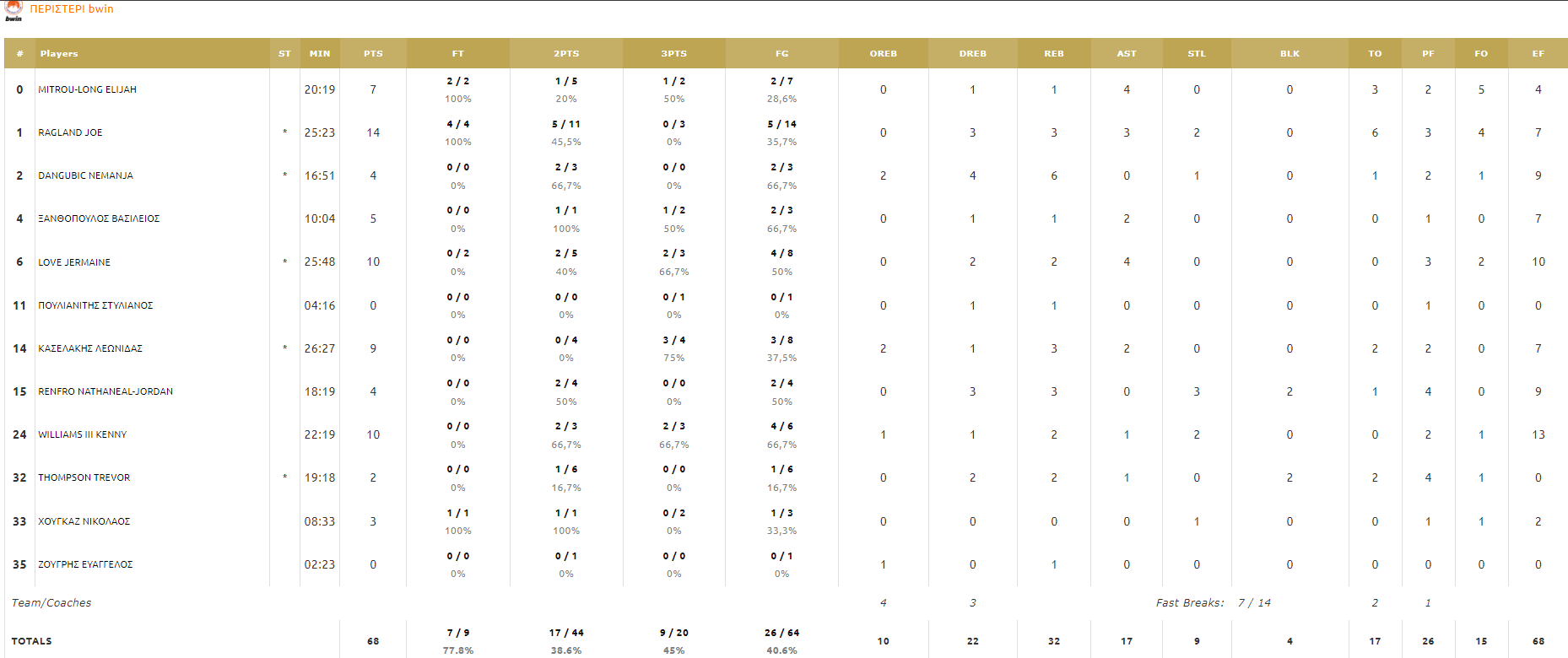Click THOMPSON TREVOR player name

pos(84,477)
